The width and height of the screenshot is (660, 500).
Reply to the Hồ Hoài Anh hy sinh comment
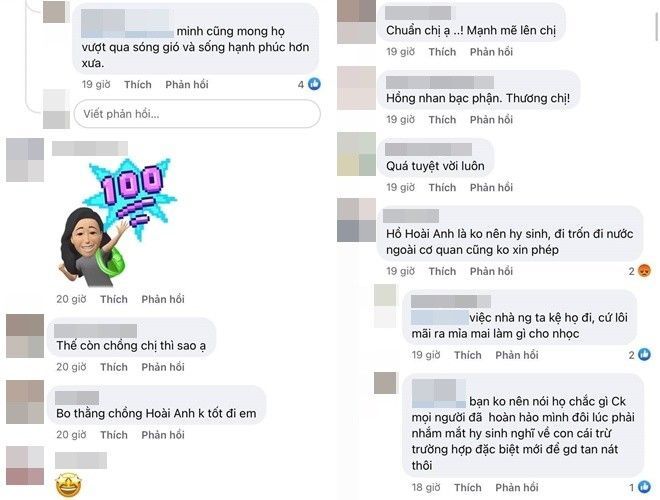[491, 271]
